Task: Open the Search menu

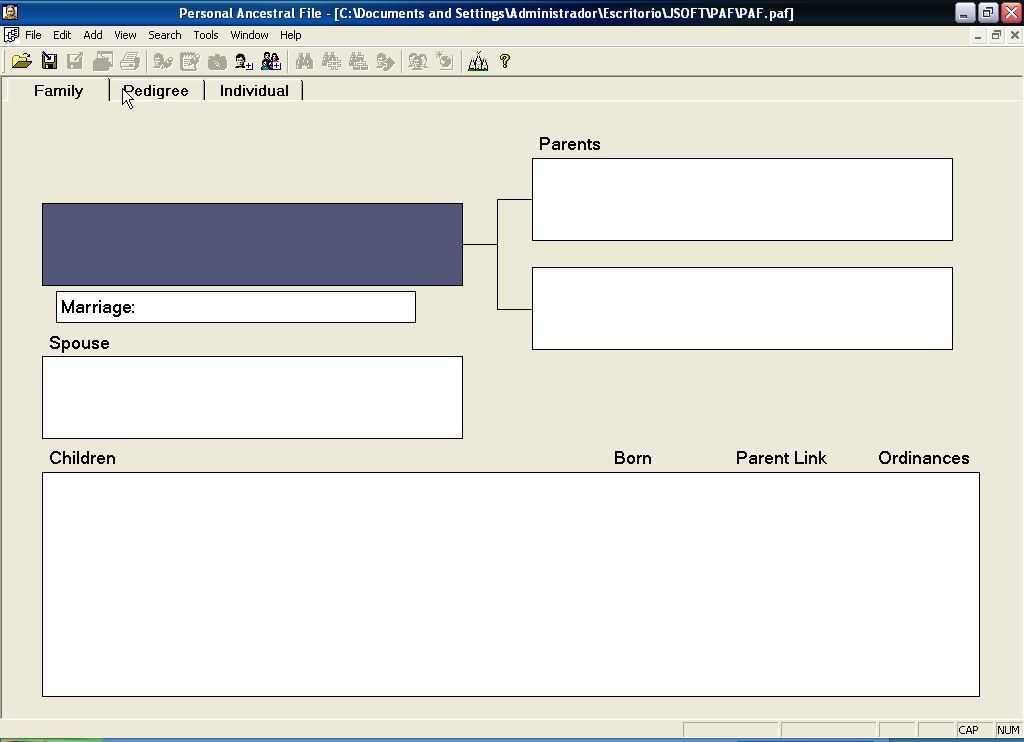Action: (164, 35)
